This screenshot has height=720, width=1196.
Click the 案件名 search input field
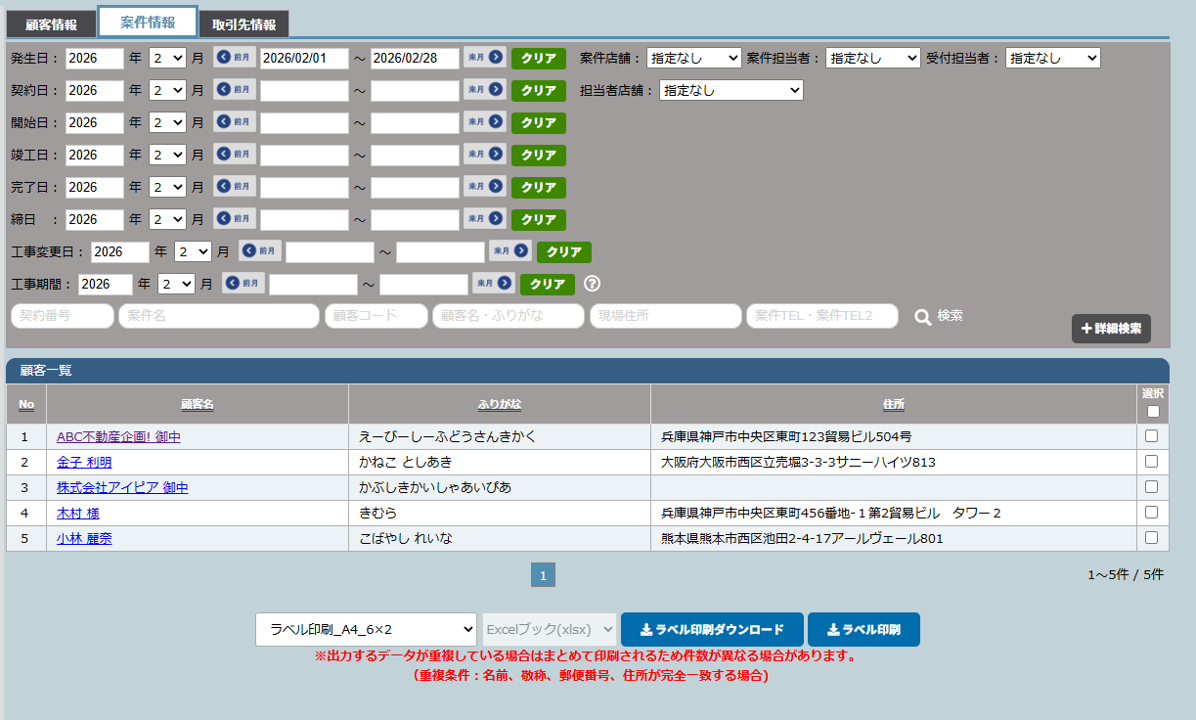click(x=218, y=316)
